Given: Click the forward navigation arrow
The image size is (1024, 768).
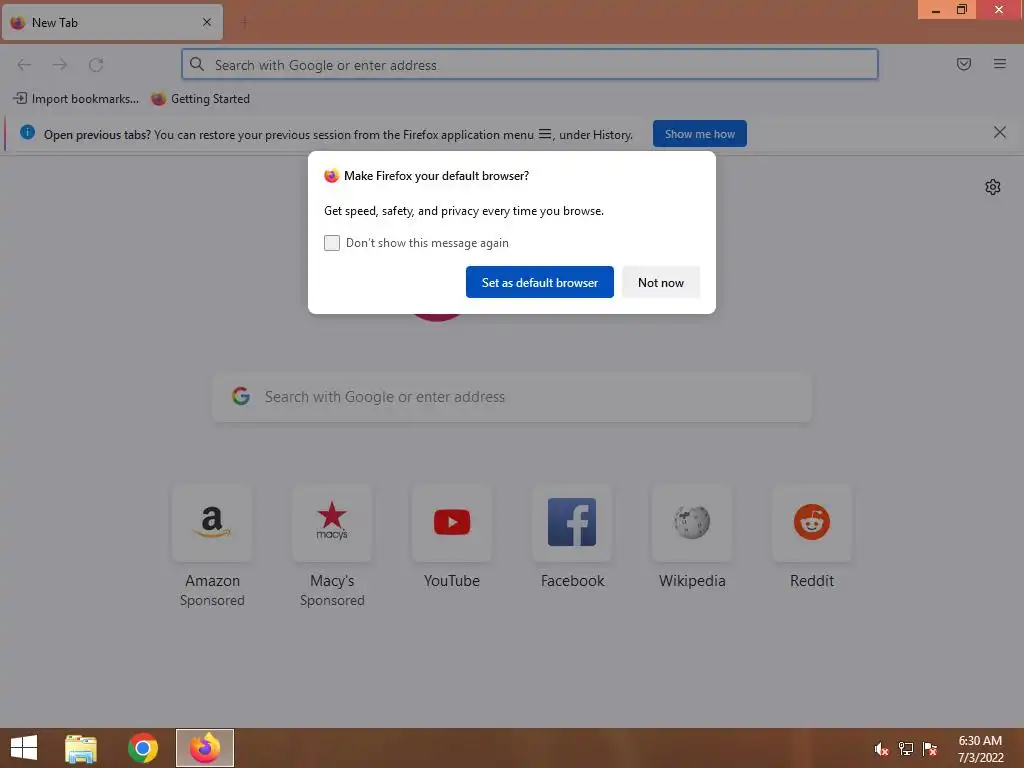Looking at the screenshot, I should pos(60,65).
